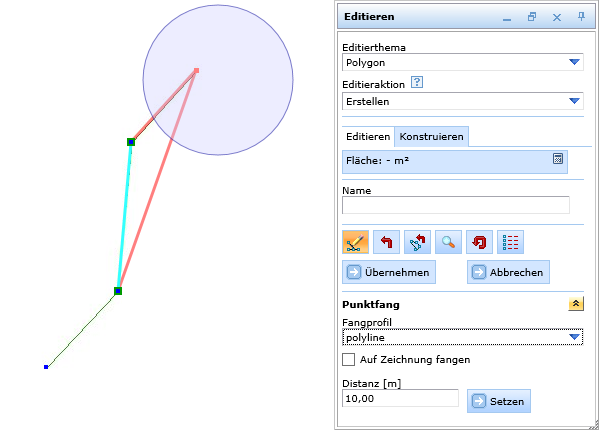Image resolution: width=599 pixels, height=430 pixels.
Task: Open the Fangprofil polyline dropdown
Action: [x=463, y=337]
